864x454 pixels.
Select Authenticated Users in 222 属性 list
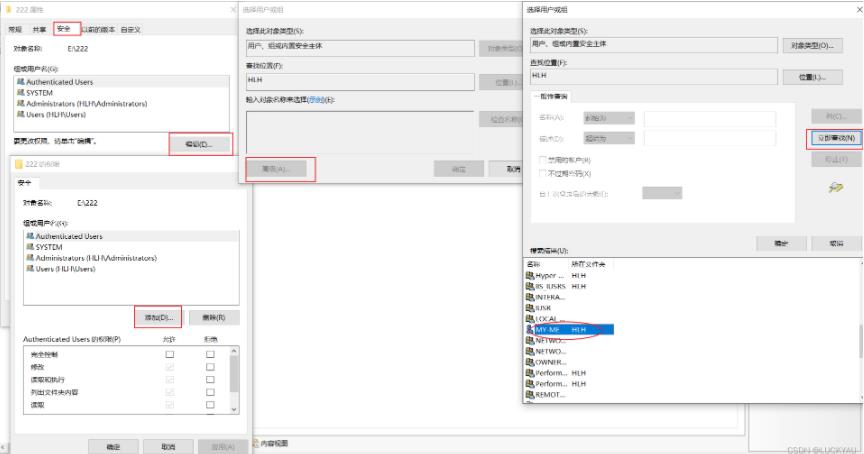click(x=121, y=82)
